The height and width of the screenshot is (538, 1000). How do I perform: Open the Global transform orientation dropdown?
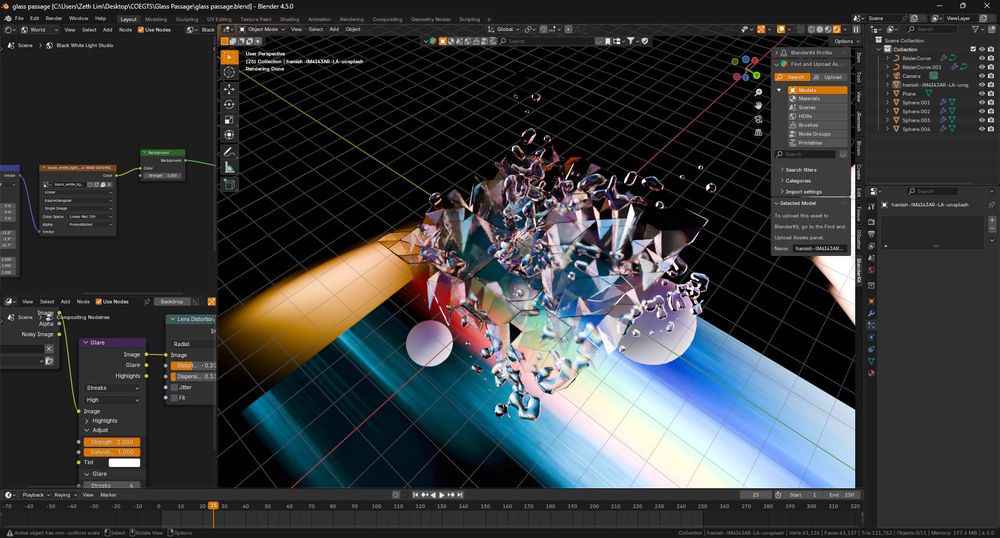pos(504,29)
